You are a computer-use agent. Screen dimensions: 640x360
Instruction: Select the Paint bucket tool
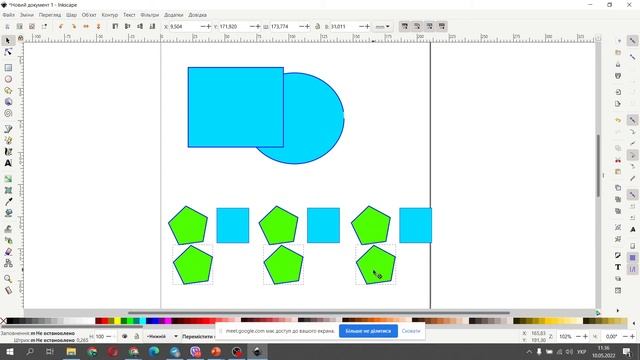click(8, 213)
